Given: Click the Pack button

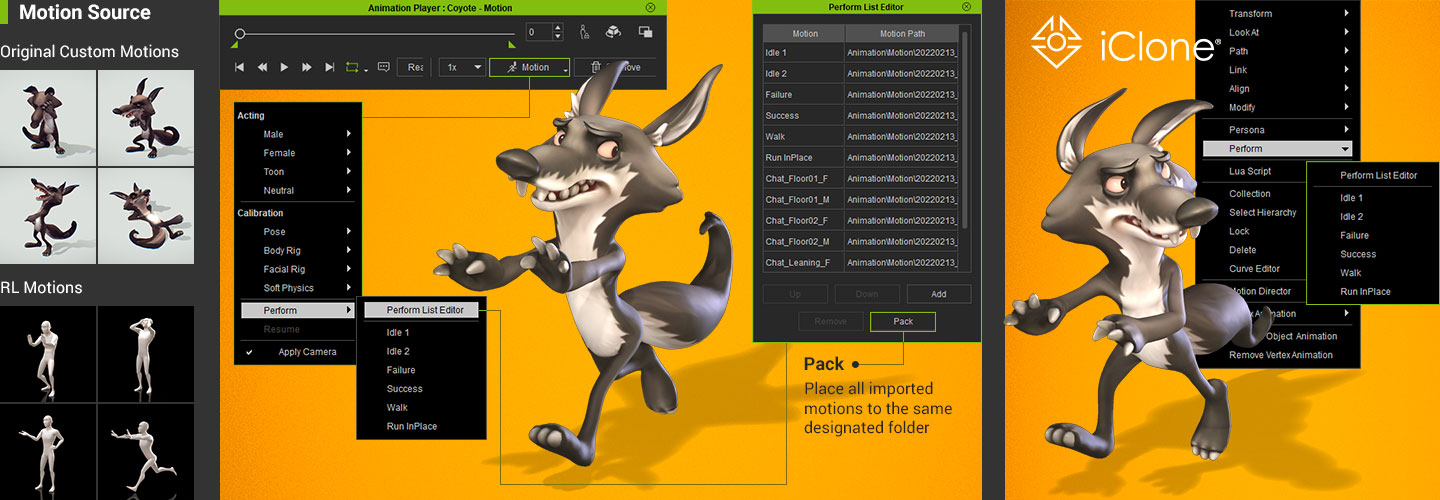Looking at the screenshot, I should coord(903,321).
